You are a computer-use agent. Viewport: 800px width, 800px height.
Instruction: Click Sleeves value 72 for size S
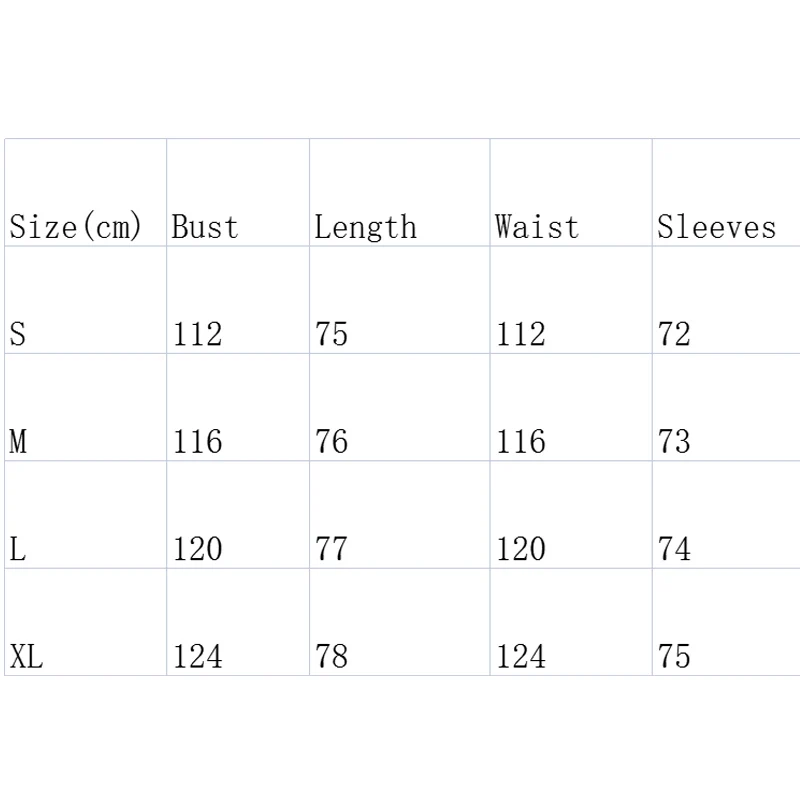(674, 334)
